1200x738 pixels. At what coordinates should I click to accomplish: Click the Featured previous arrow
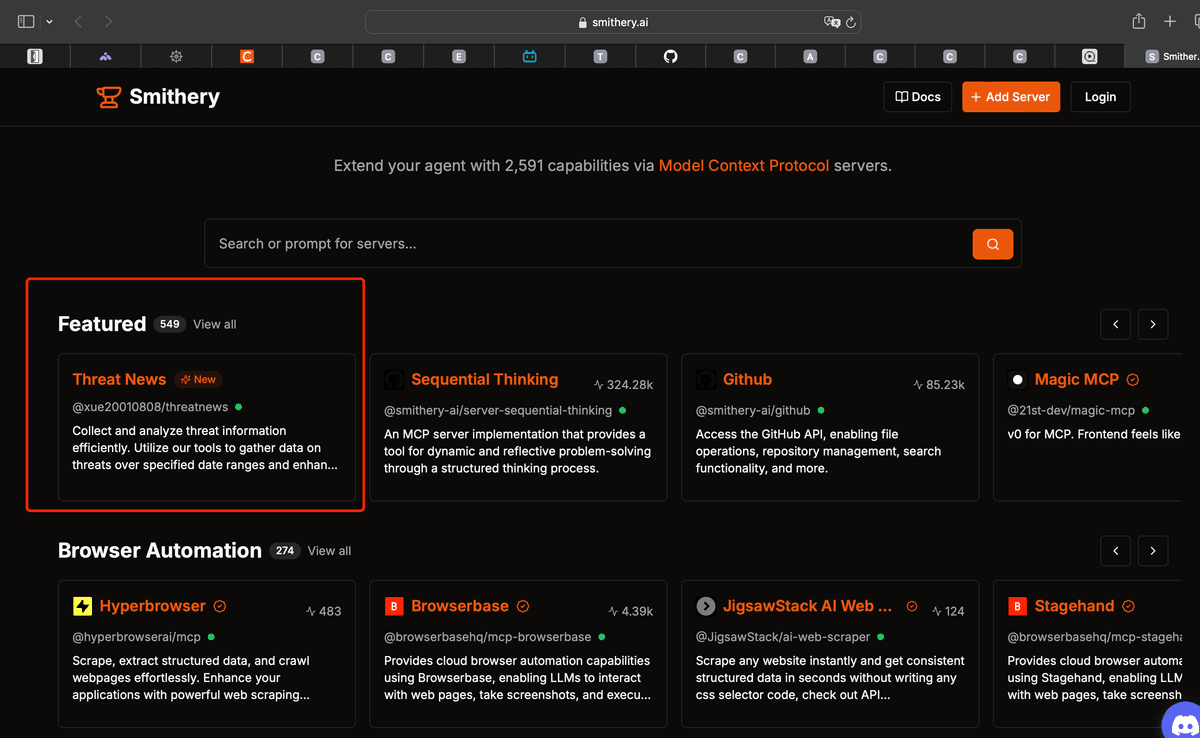point(1115,324)
